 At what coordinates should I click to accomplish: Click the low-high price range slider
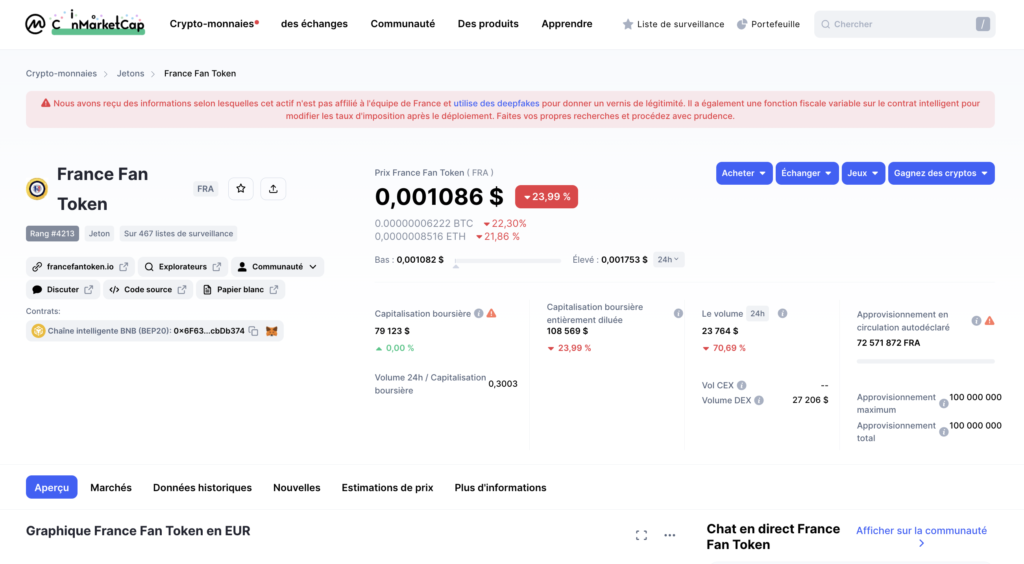tap(507, 262)
